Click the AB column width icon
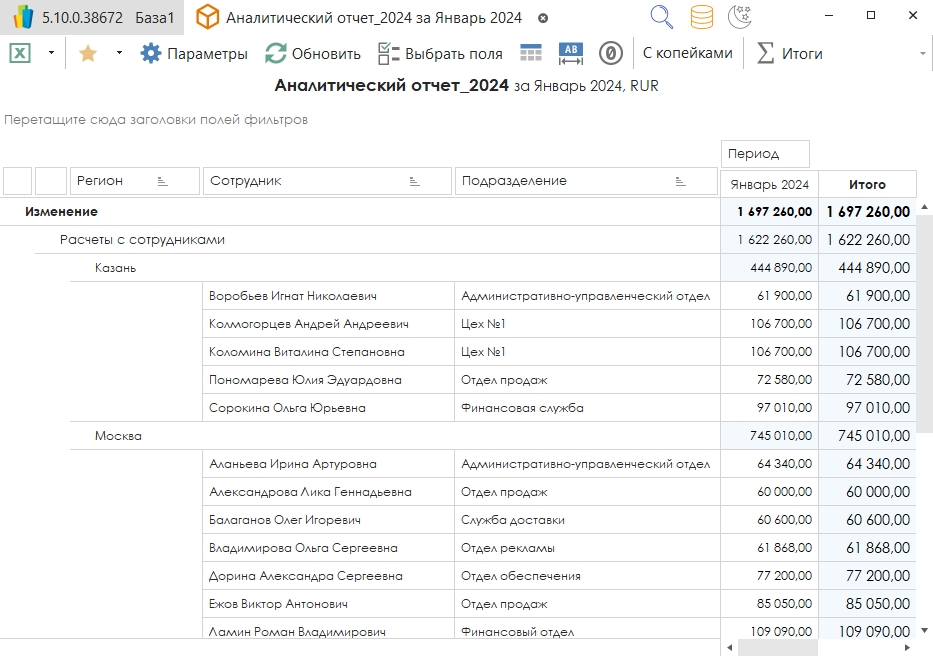Image resolution: width=933 pixels, height=656 pixels. coord(571,54)
